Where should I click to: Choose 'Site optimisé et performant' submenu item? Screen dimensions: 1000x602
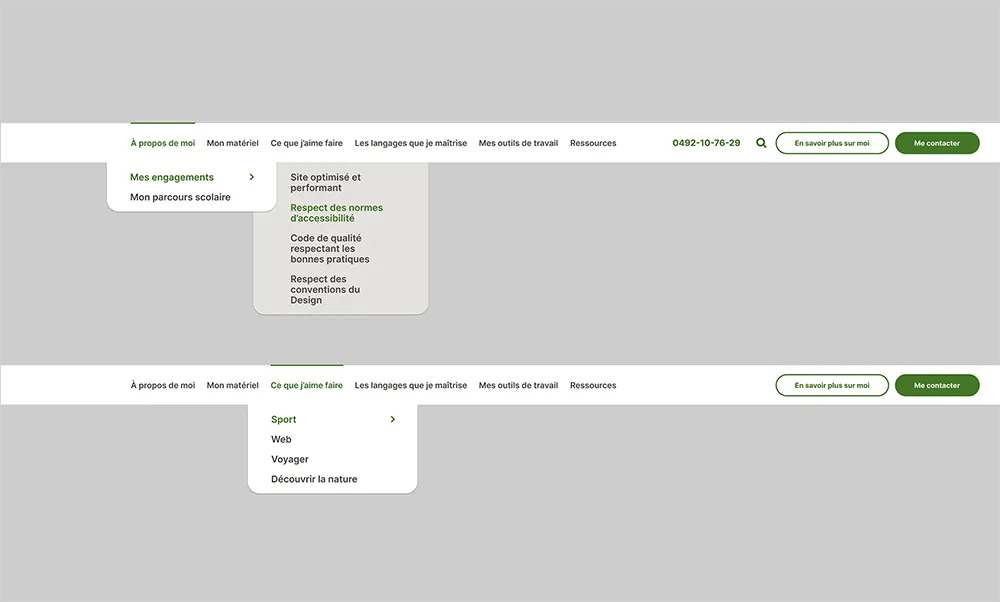(x=325, y=182)
